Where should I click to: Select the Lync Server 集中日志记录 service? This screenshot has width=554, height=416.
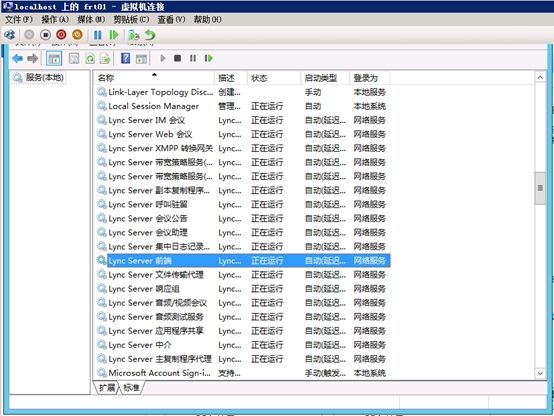click(242, 247)
